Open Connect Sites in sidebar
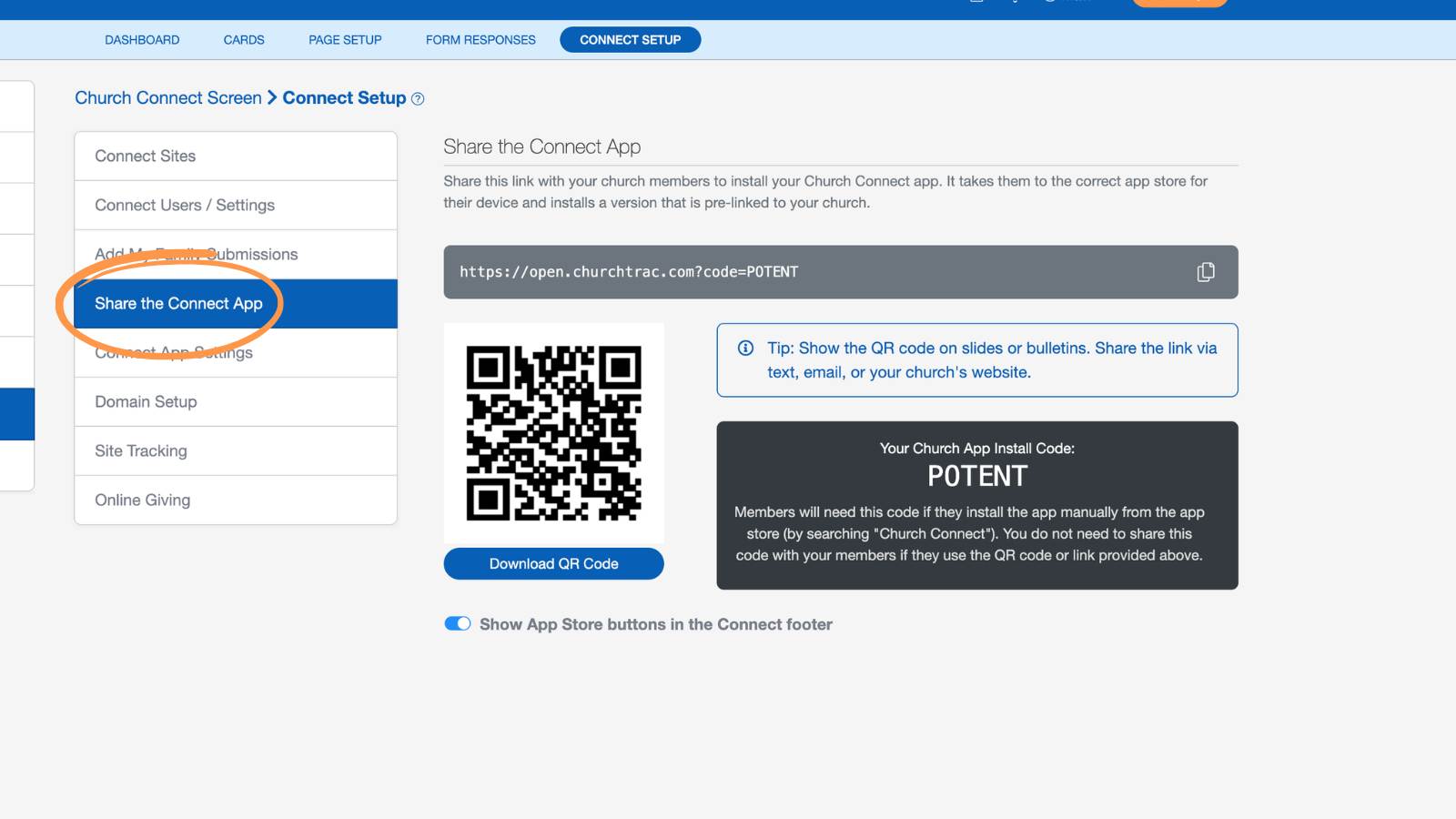This screenshot has width=1456, height=819. pyautogui.click(x=236, y=156)
